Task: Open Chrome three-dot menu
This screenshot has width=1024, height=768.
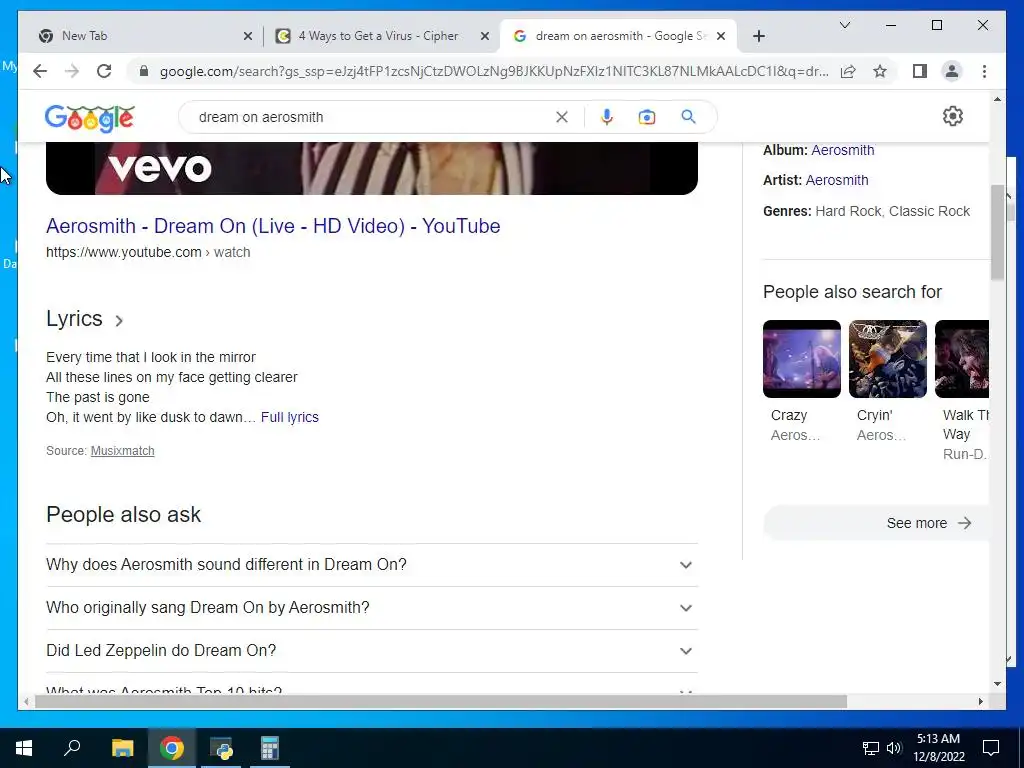Action: (x=984, y=71)
